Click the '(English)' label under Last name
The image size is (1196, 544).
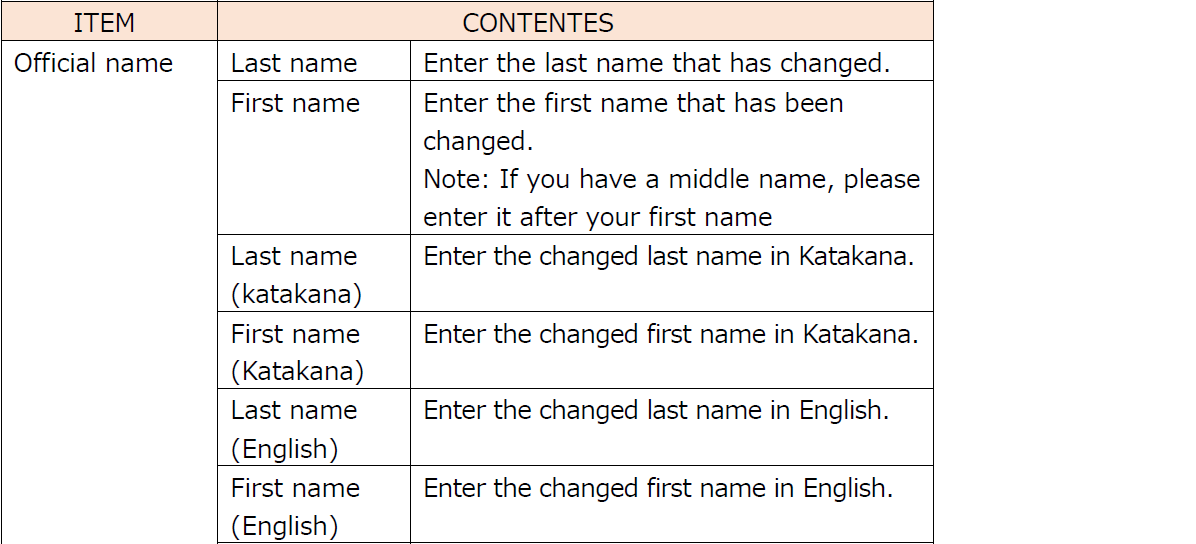[285, 449]
